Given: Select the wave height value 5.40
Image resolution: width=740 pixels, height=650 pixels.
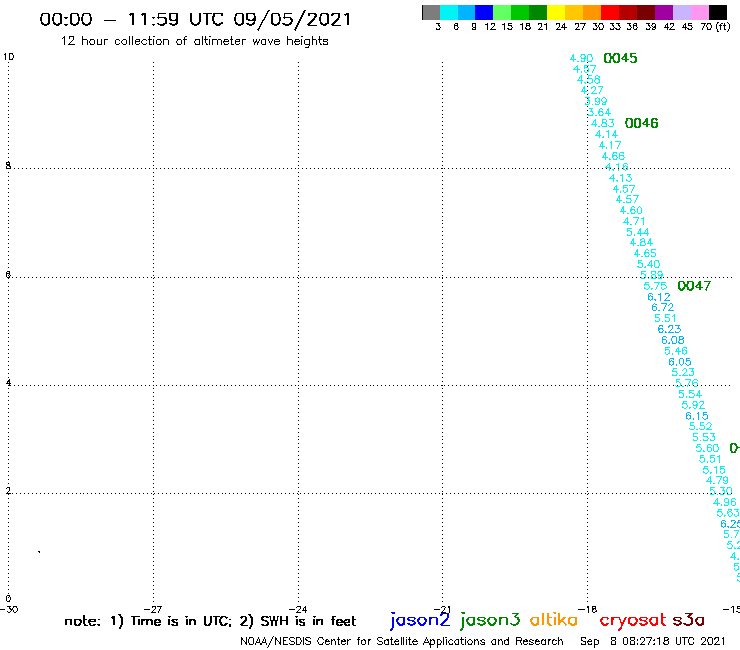Looking at the screenshot, I should pos(648,264).
